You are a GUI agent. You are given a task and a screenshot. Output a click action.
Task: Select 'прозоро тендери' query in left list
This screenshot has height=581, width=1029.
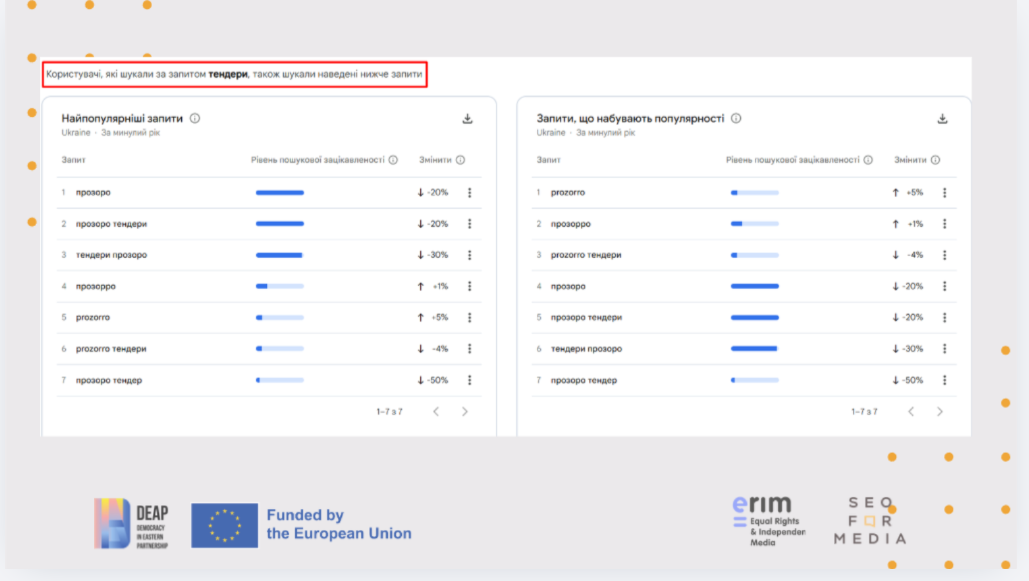111,224
